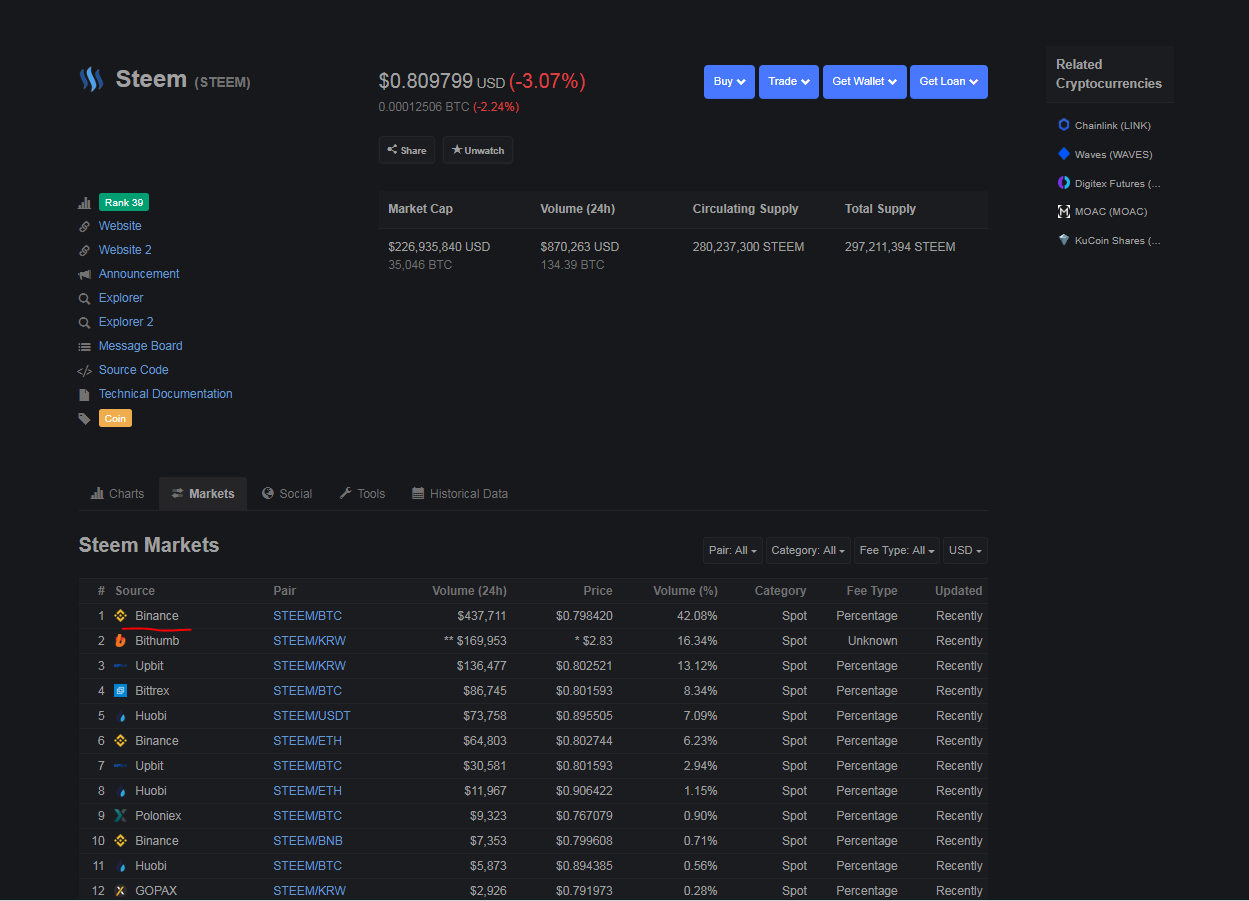This screenshot has width=1249, height=901.
Task: Click the list icon beside Message Board
Action: (x=85, y=346)
